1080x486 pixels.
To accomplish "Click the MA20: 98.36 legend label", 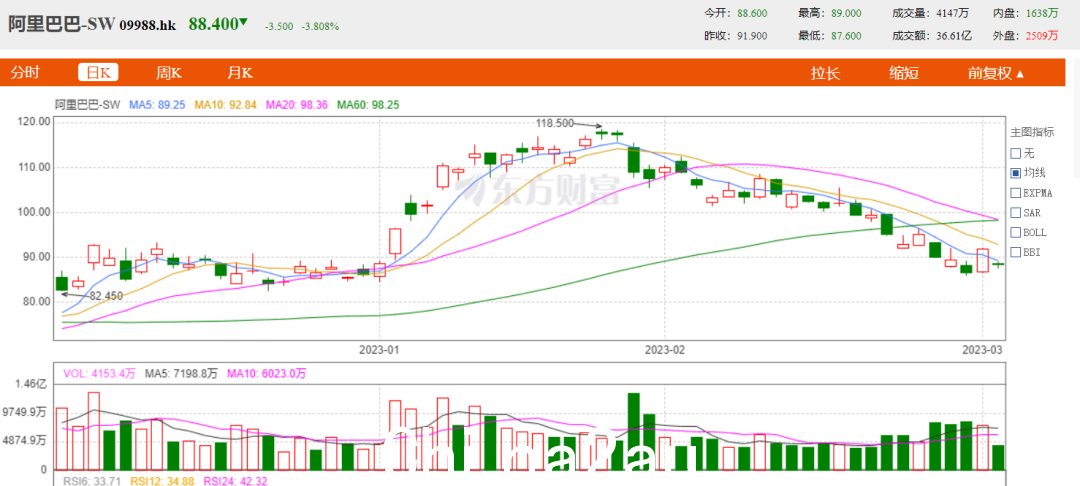I will point(297,105).
